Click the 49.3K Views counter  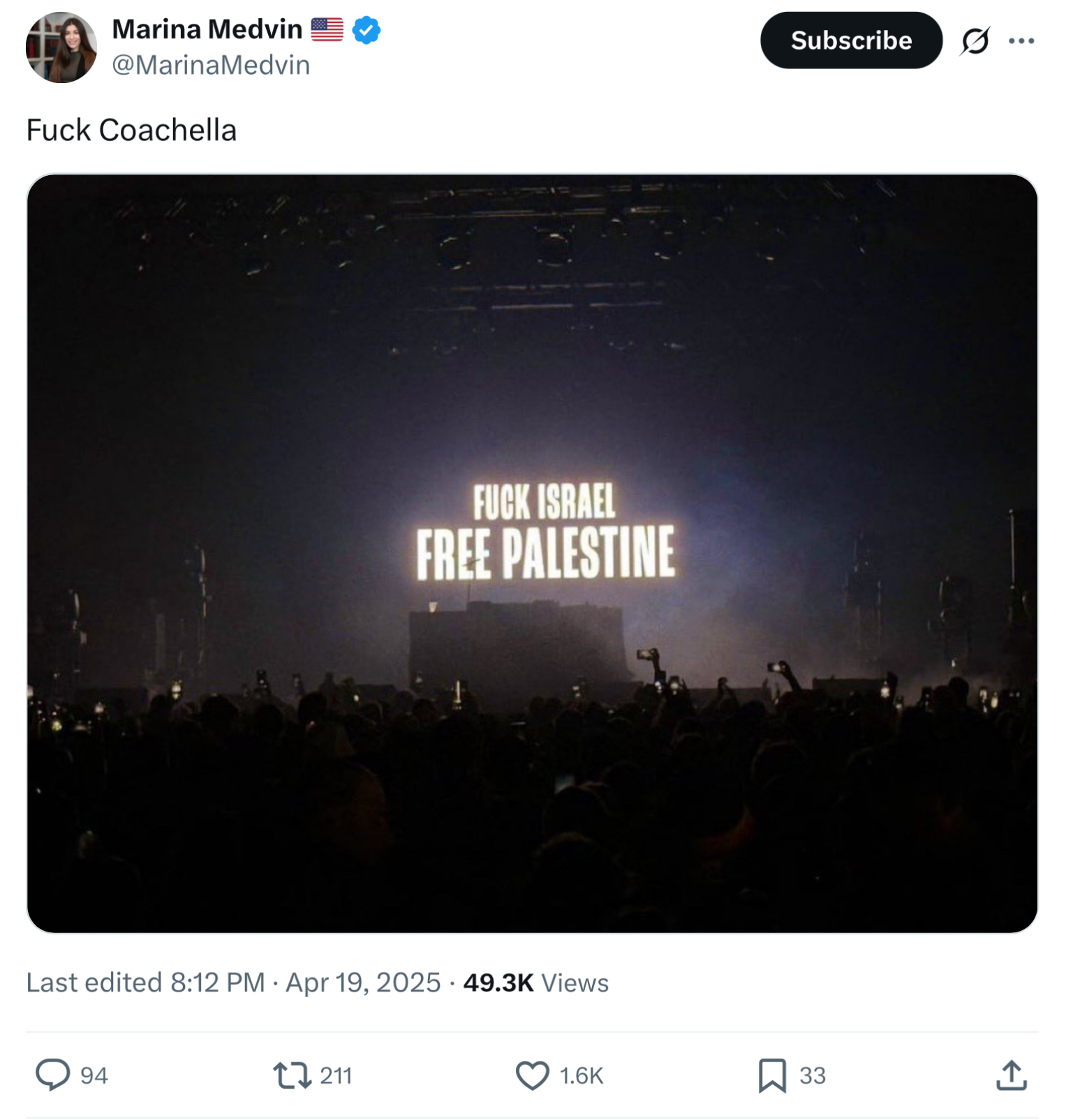535,983
